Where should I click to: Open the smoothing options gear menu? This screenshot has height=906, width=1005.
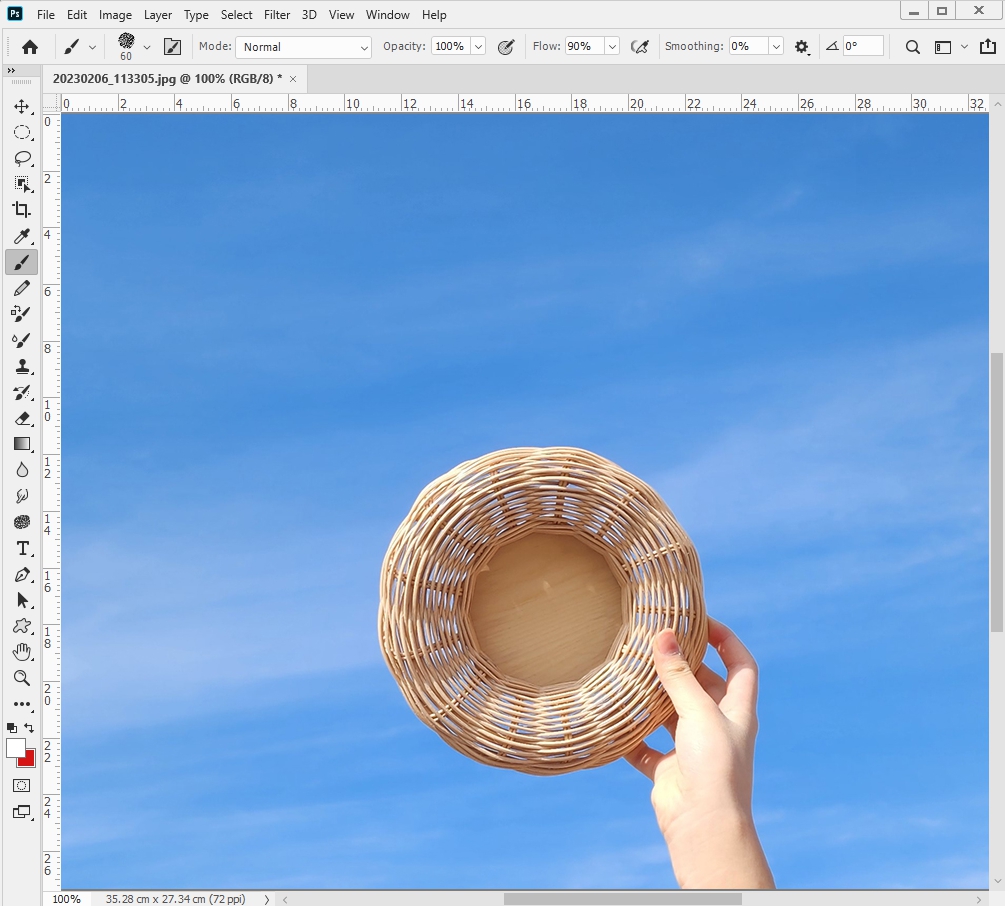pos(802,47)
